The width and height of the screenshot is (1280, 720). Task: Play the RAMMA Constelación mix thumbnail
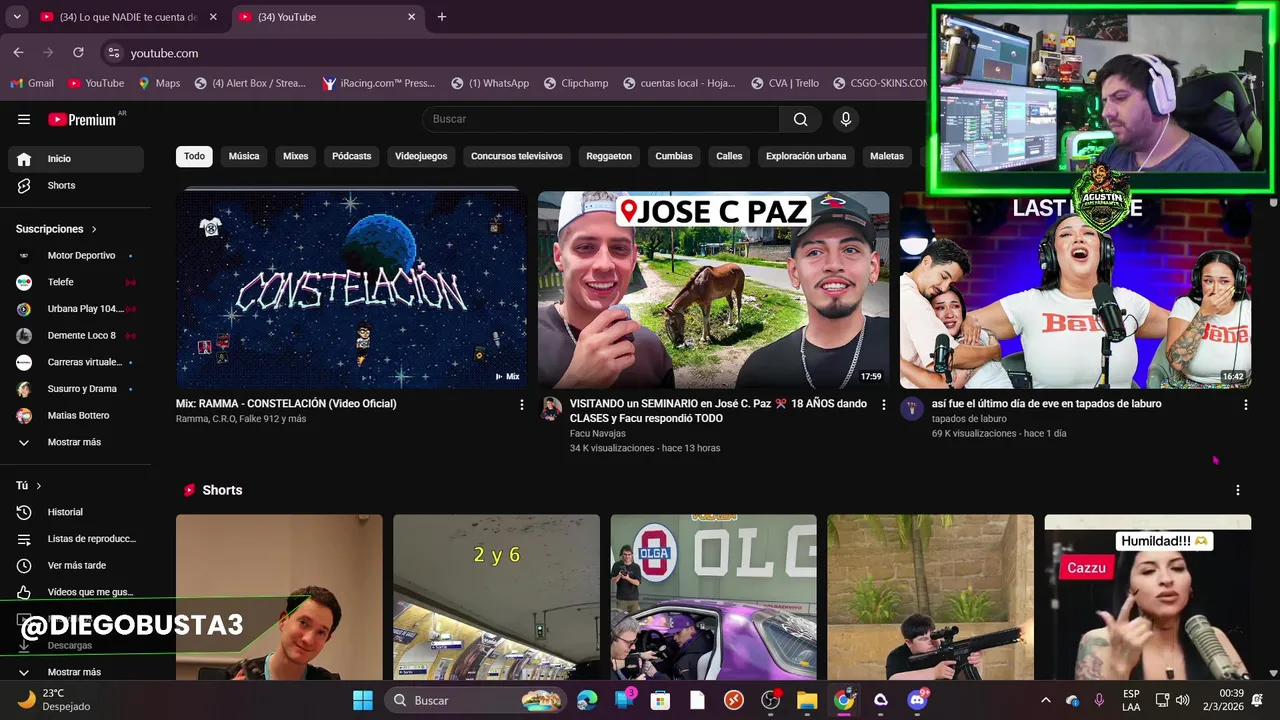(351, 290)
